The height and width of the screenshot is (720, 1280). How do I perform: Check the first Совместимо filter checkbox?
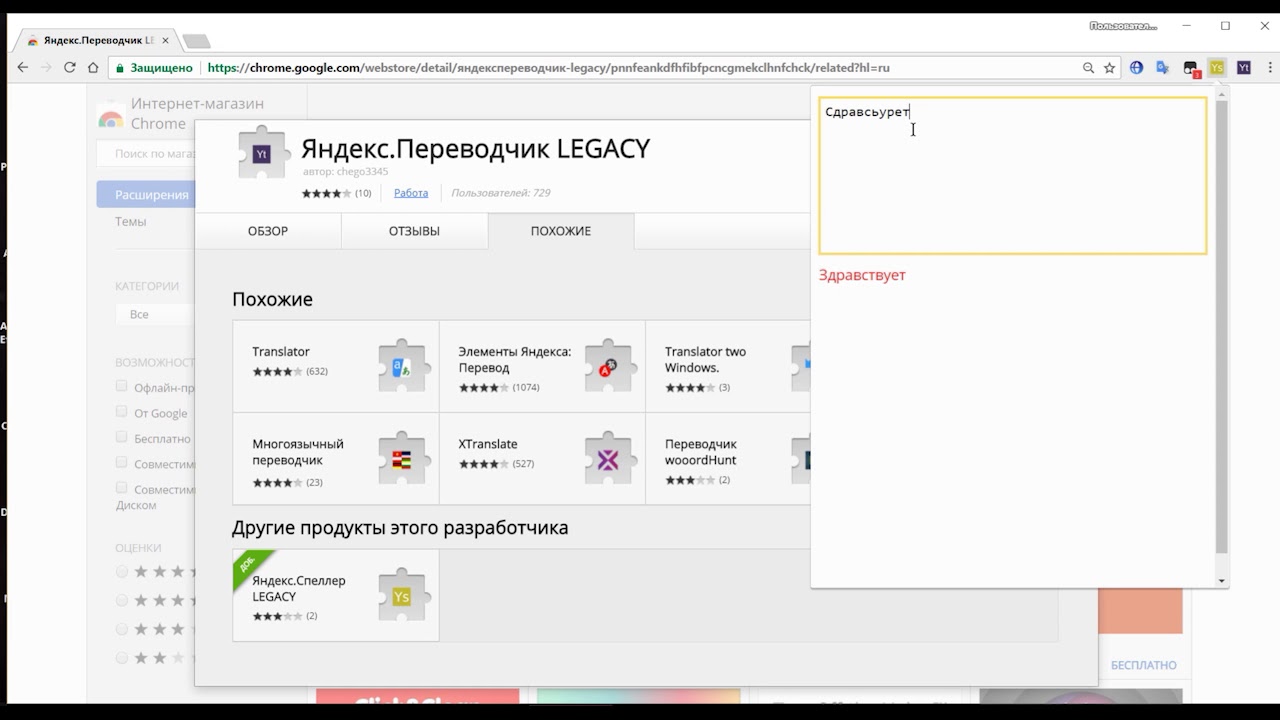122,462
